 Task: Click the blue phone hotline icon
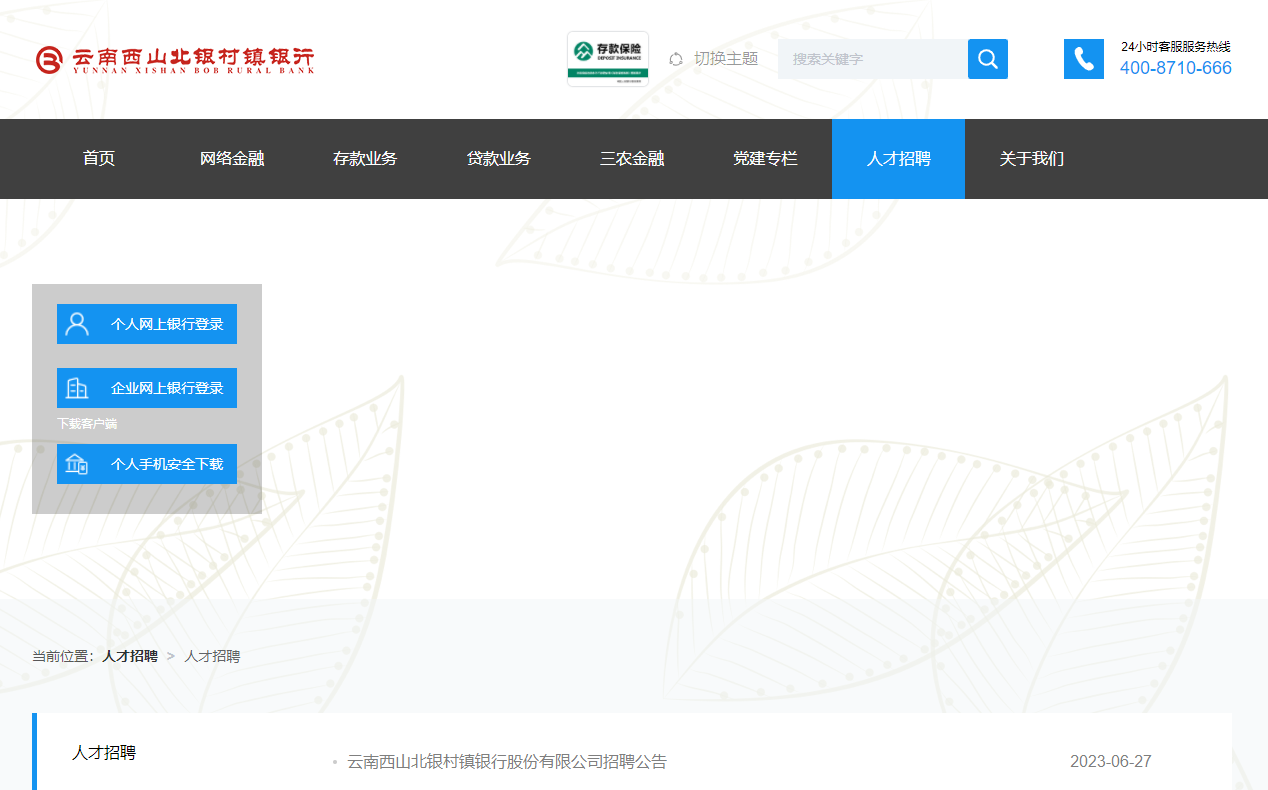pyautogui.click(x=1083, y=59)
